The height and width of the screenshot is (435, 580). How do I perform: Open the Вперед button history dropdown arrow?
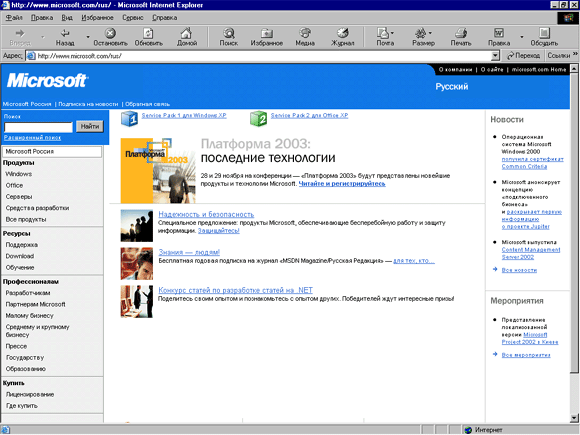coord(43,37)
